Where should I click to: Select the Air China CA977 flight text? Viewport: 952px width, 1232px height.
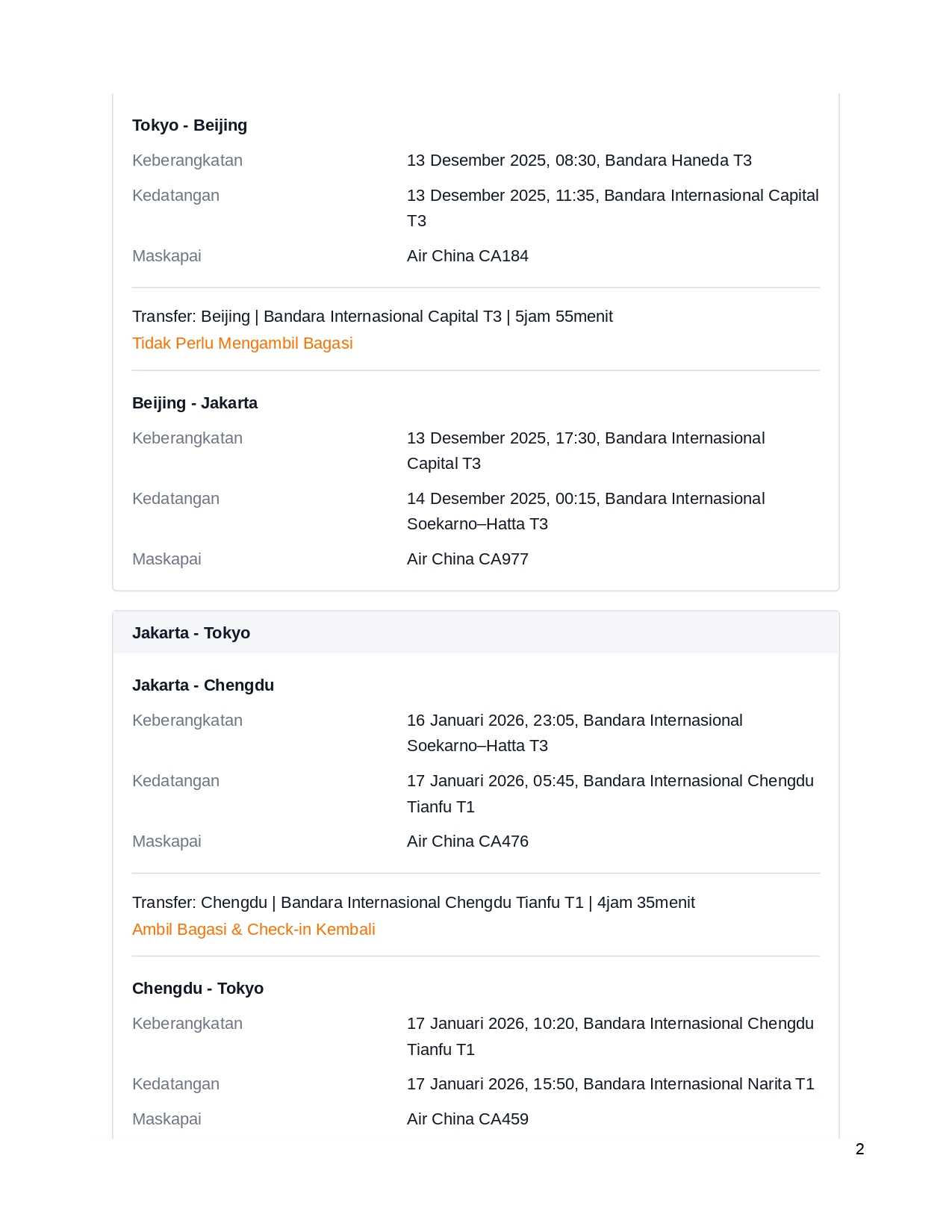467,559
